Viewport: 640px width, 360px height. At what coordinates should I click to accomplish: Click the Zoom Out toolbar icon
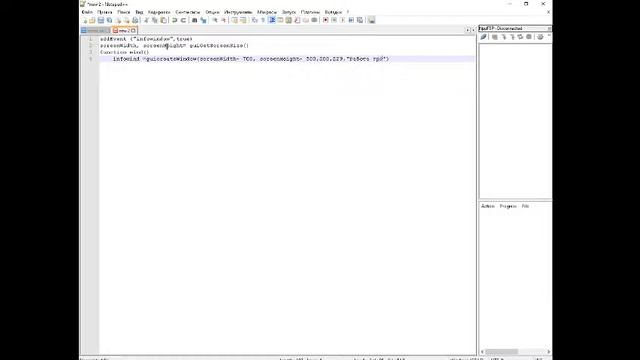pyautogui.click(x=223, y=20)
